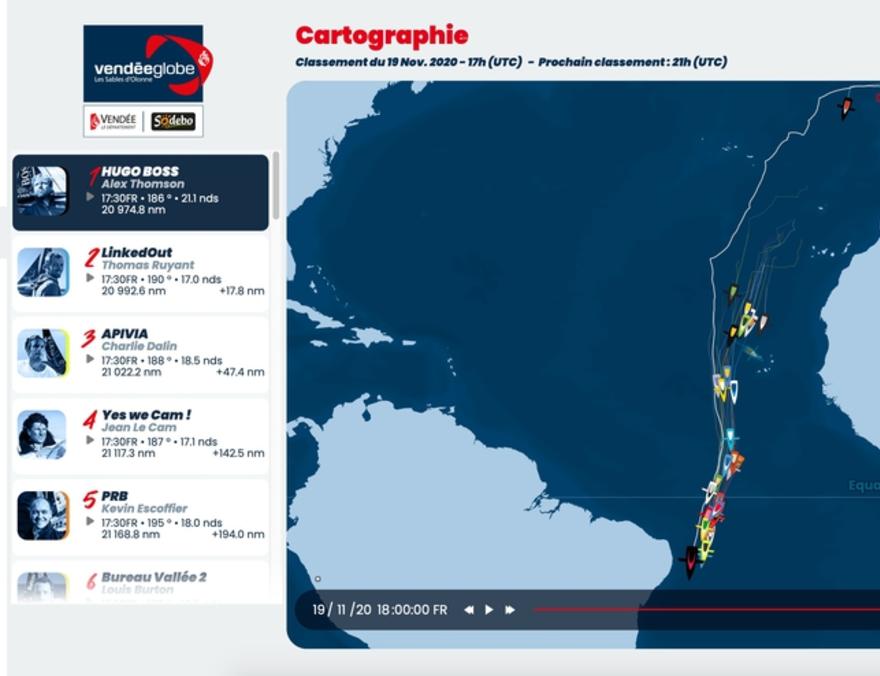The width and height of the screenshot is (880, 676).
Task: Click Yes we Cam ! boat name
Action: [x=146, y=415]
